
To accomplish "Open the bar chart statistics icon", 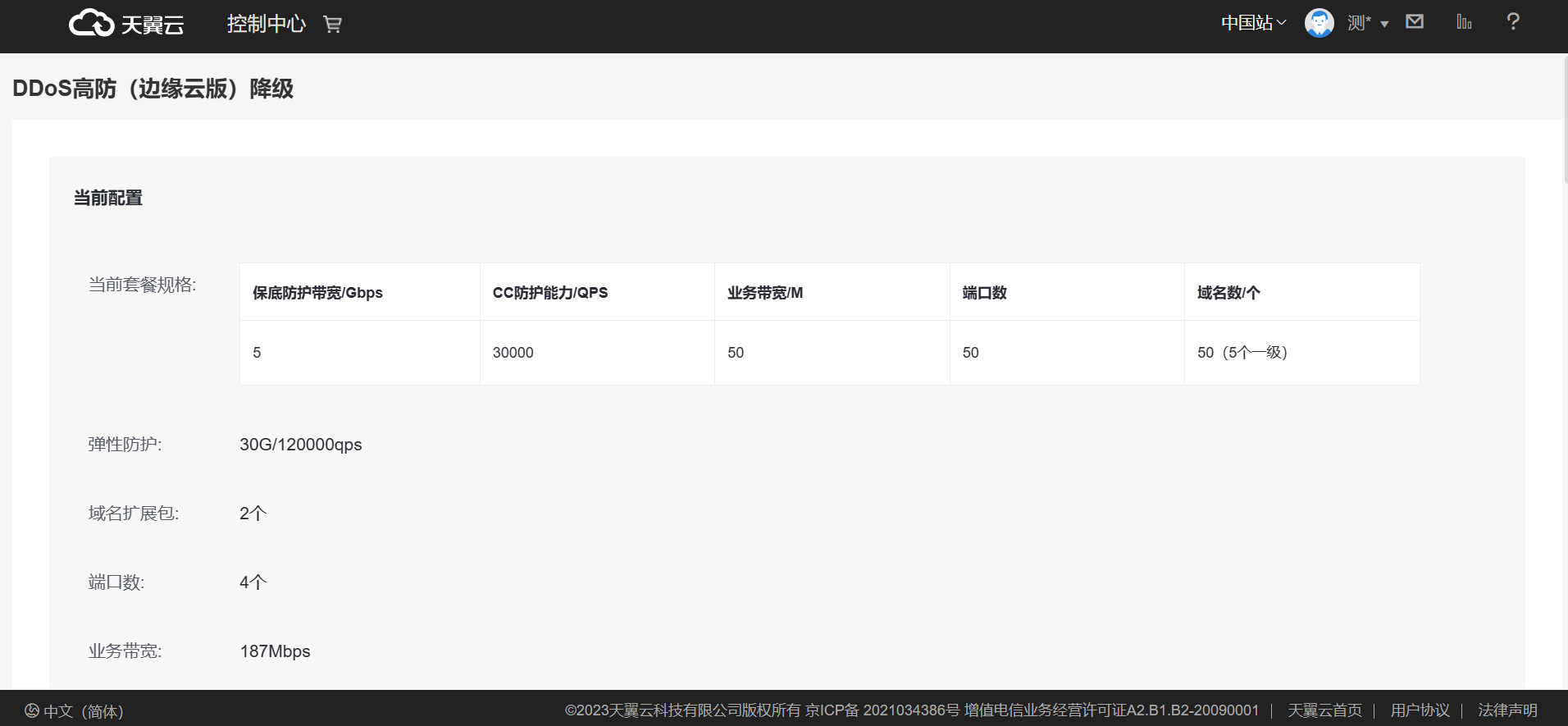I will pyautogui.click(x=1464, y=22).
